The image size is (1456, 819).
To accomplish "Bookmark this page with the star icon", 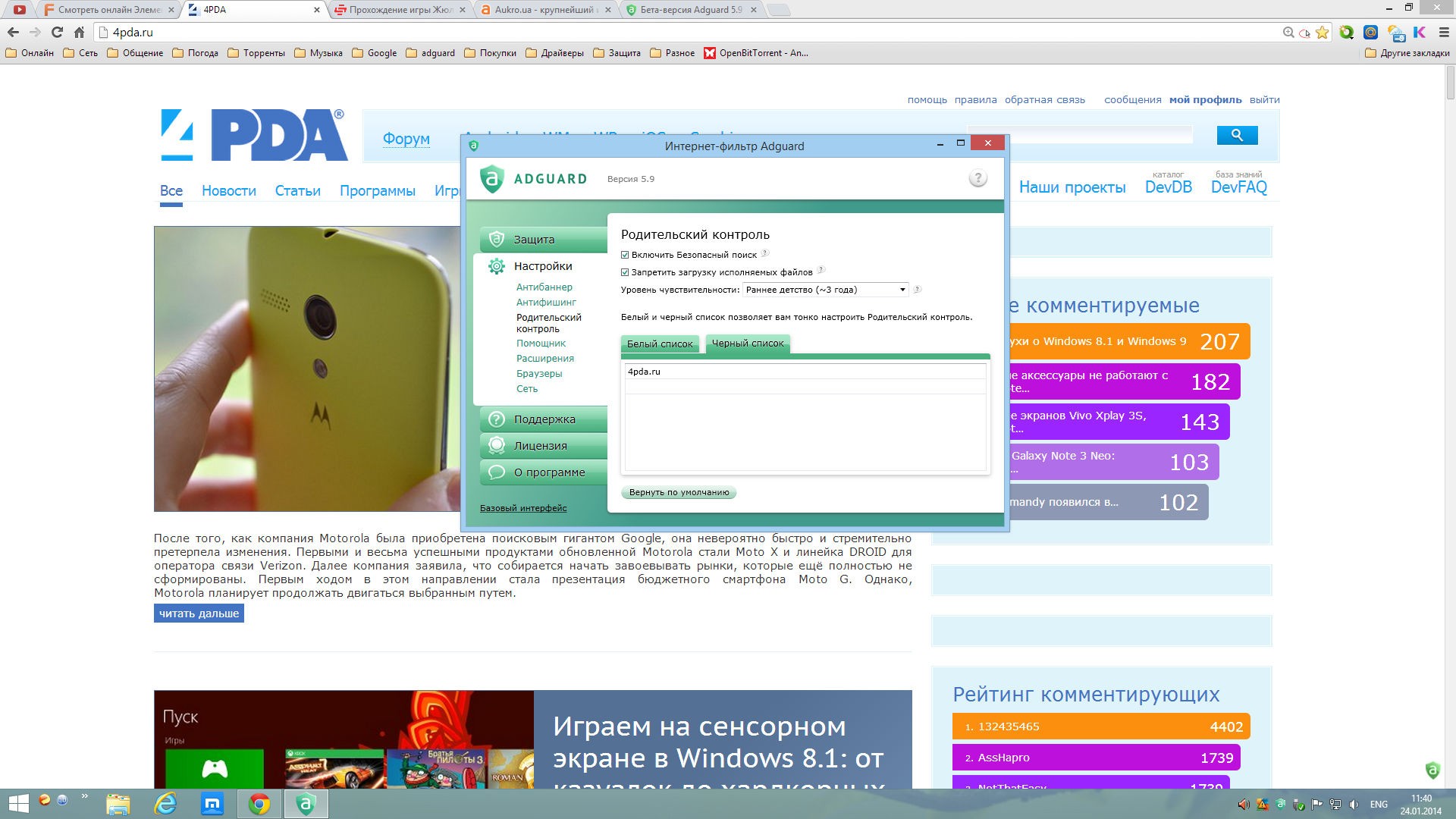I will pyautogui.click(x=1322, y=33).
